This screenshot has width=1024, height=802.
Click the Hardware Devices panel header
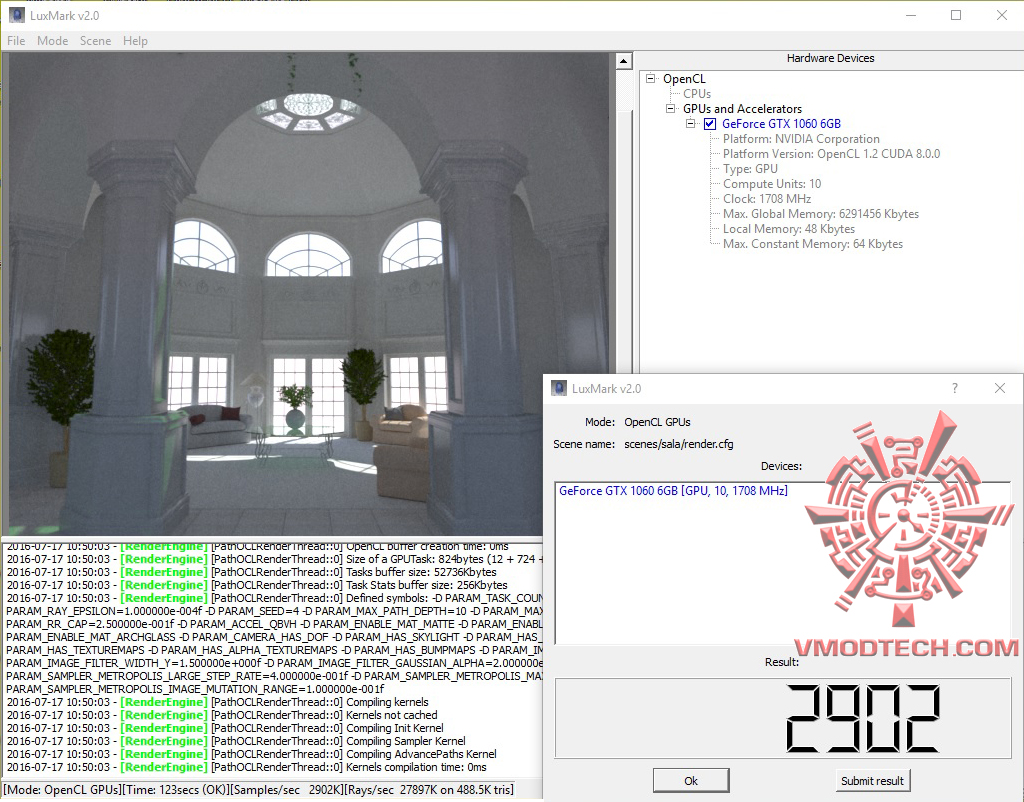click(x=830, y=58)
